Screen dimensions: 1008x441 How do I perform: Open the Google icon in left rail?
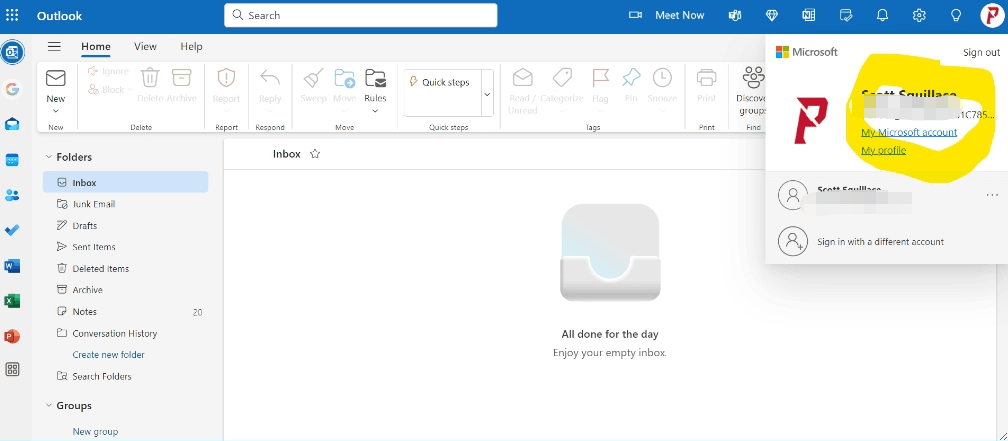(12, 89)
